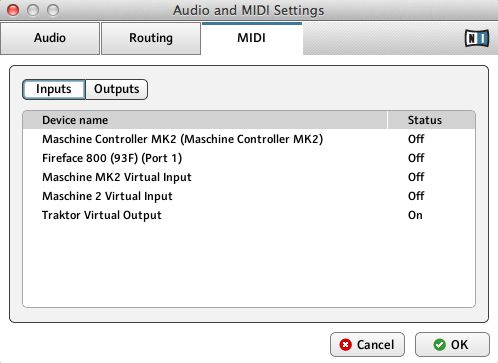Toggle Maschine MK2 Virtual Input status
The width and height of the screenshot is (498, 363).
(x=416, y=177)
